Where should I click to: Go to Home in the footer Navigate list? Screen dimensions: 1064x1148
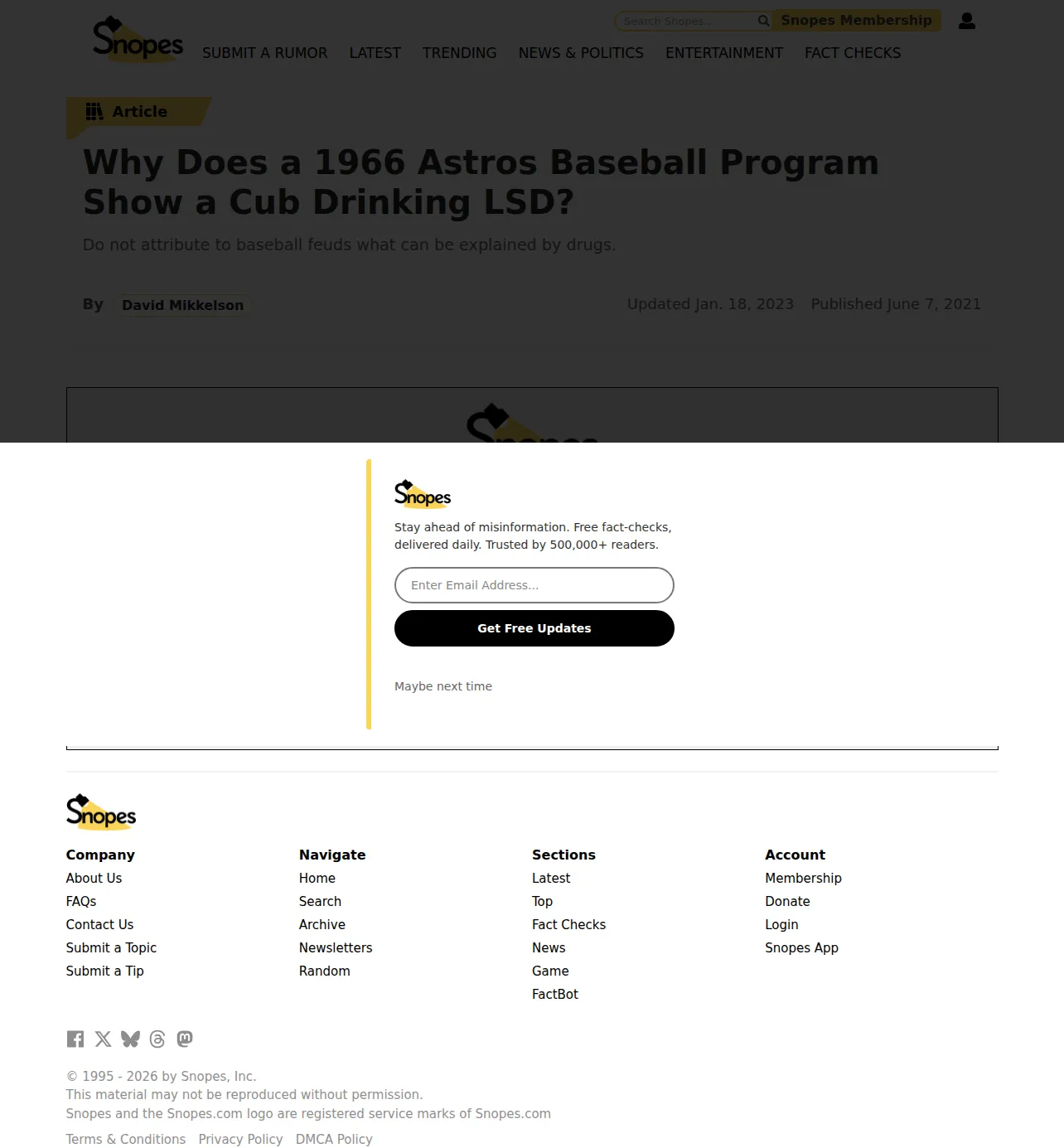click(317, 878)
